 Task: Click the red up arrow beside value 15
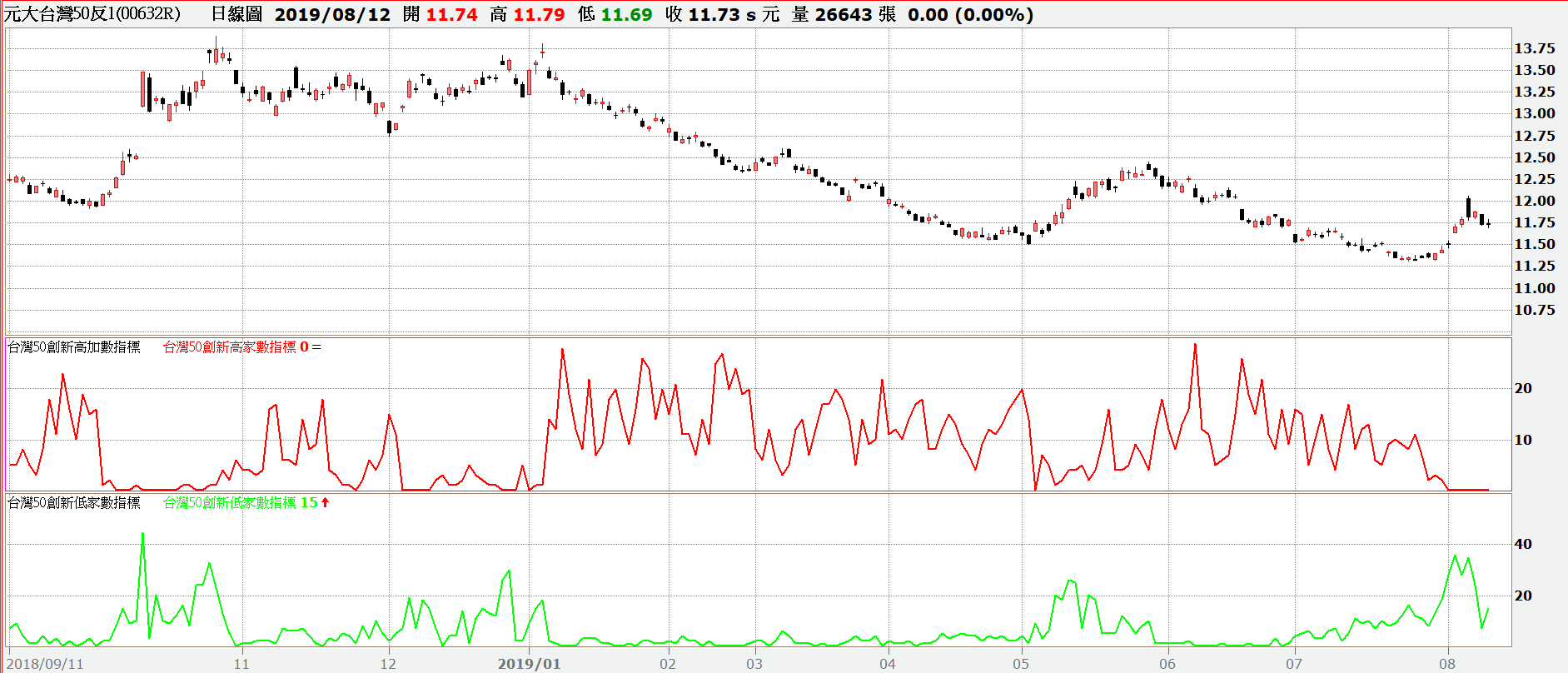click(326, 502)
